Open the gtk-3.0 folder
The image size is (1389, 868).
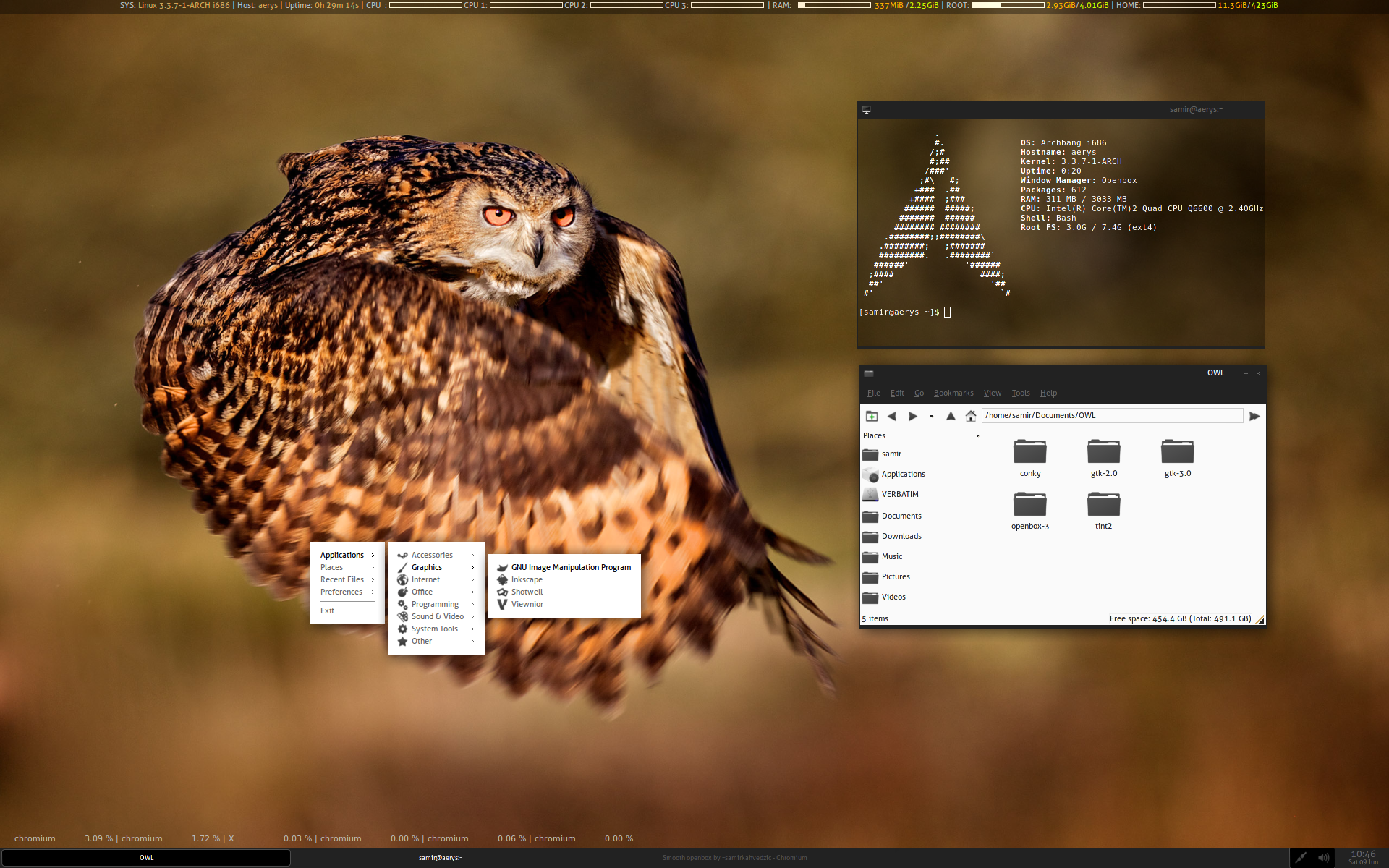click(x=1178, y=458)
